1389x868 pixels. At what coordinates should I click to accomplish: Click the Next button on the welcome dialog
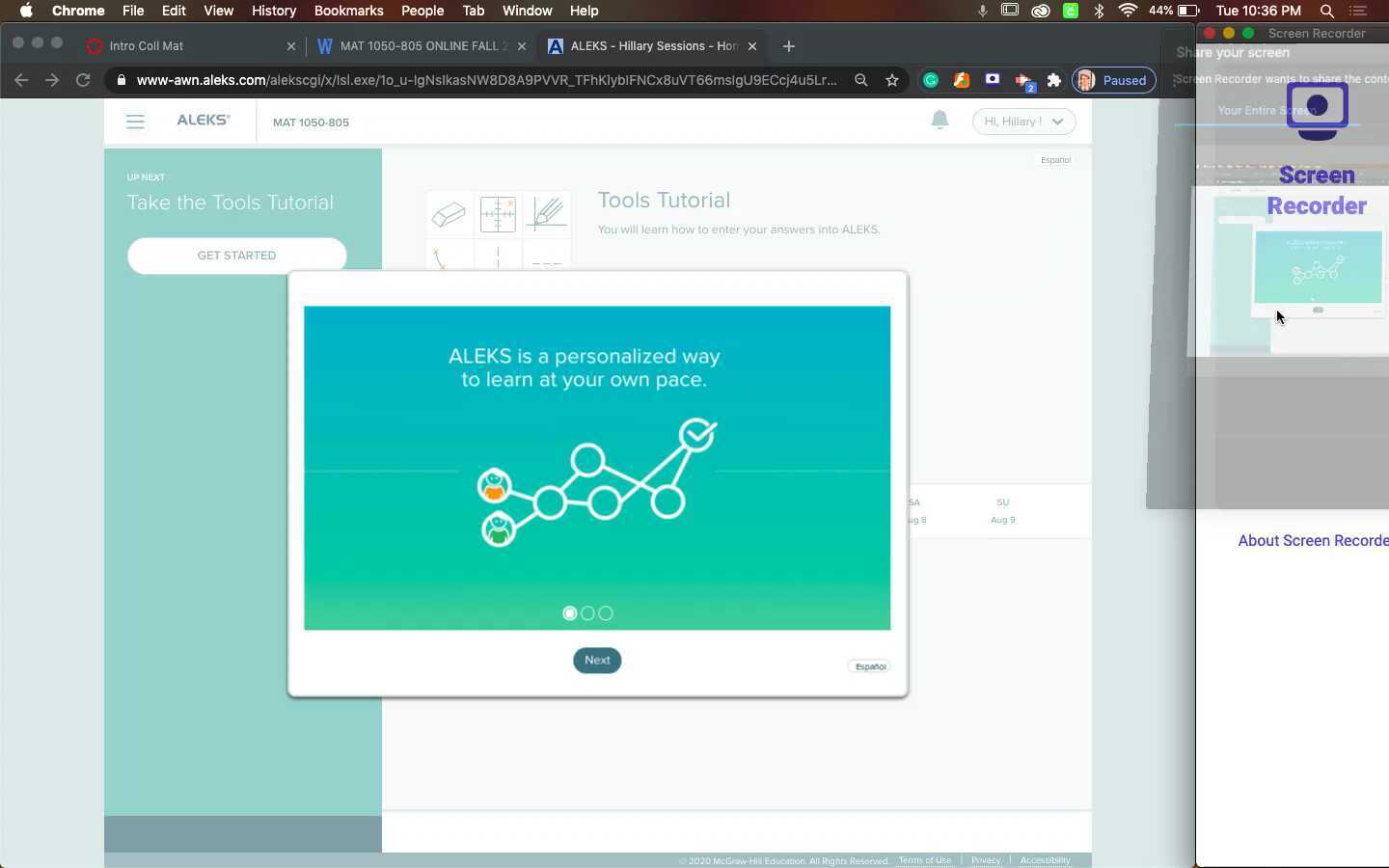pos(596,660)
